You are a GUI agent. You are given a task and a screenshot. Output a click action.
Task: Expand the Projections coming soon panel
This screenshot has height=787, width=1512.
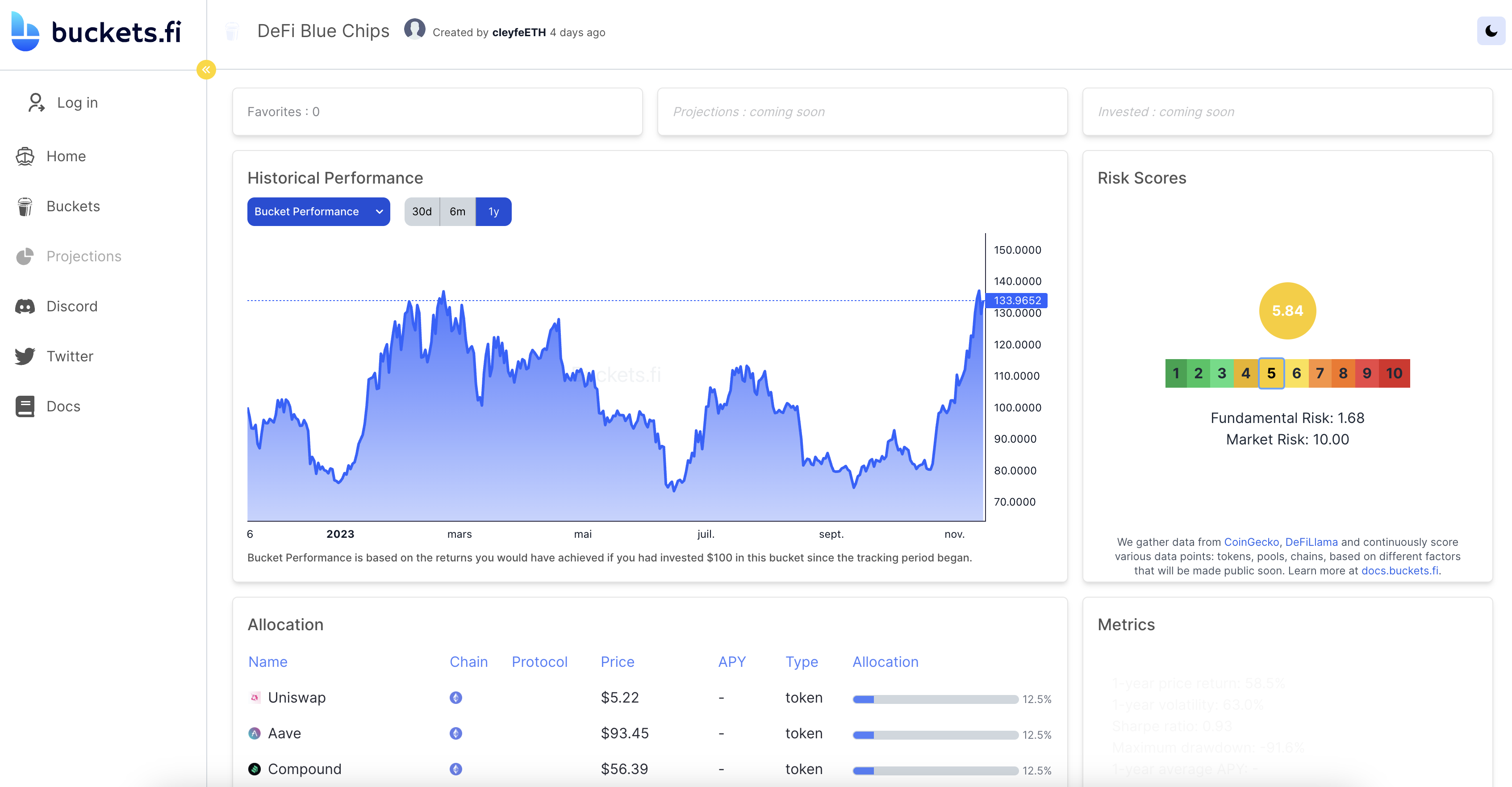(x=863, y=112)
